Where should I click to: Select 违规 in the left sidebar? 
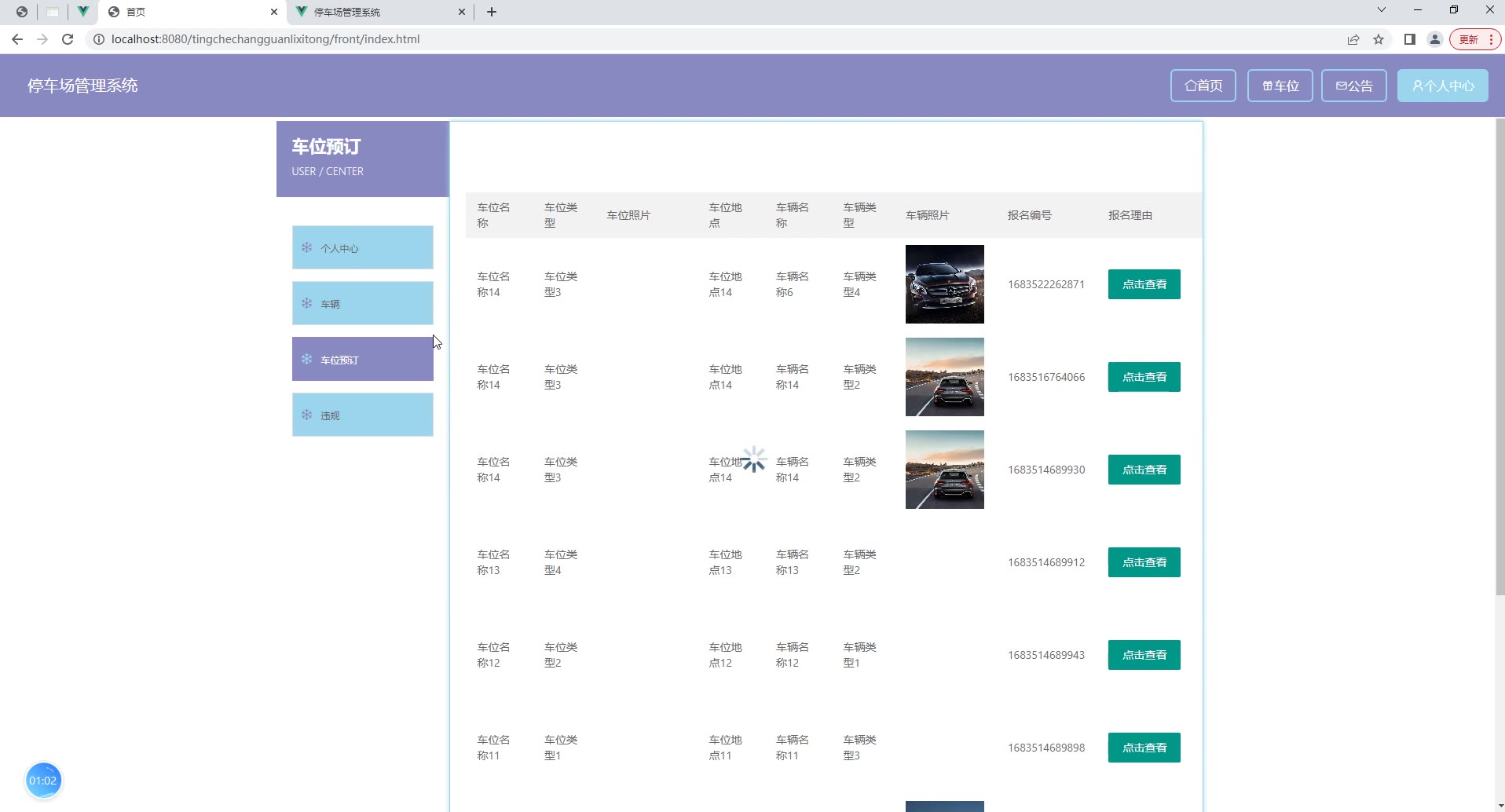point(362,415)
